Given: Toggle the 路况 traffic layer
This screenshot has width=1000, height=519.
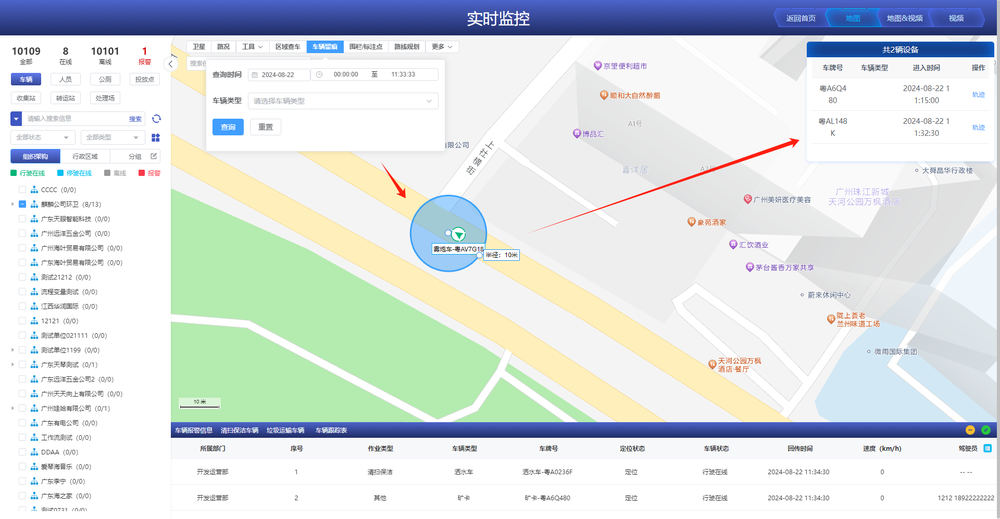Looking at the screenshot, I should coord(223,47).
